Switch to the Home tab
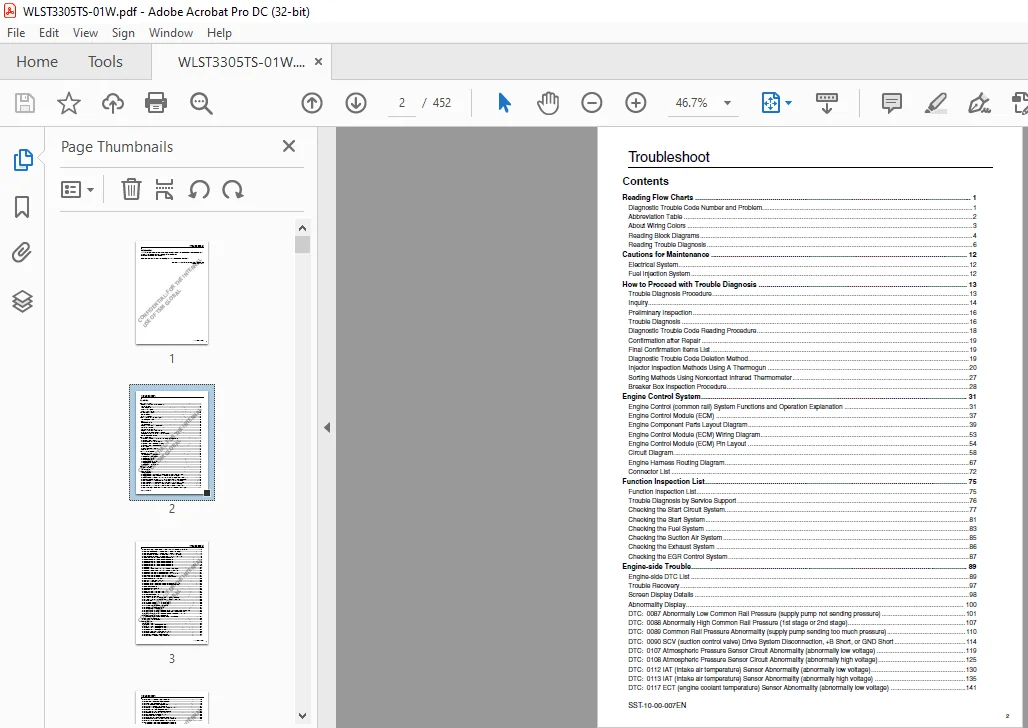Viewport: 1028px width, 728px height. coord(37,62)
